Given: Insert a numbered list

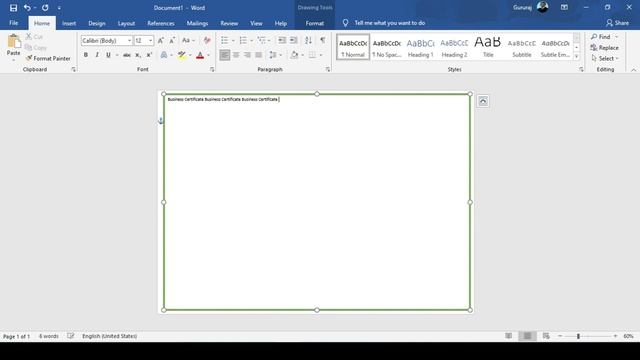Looking at the screenshot, I should (x=243, y=40).
